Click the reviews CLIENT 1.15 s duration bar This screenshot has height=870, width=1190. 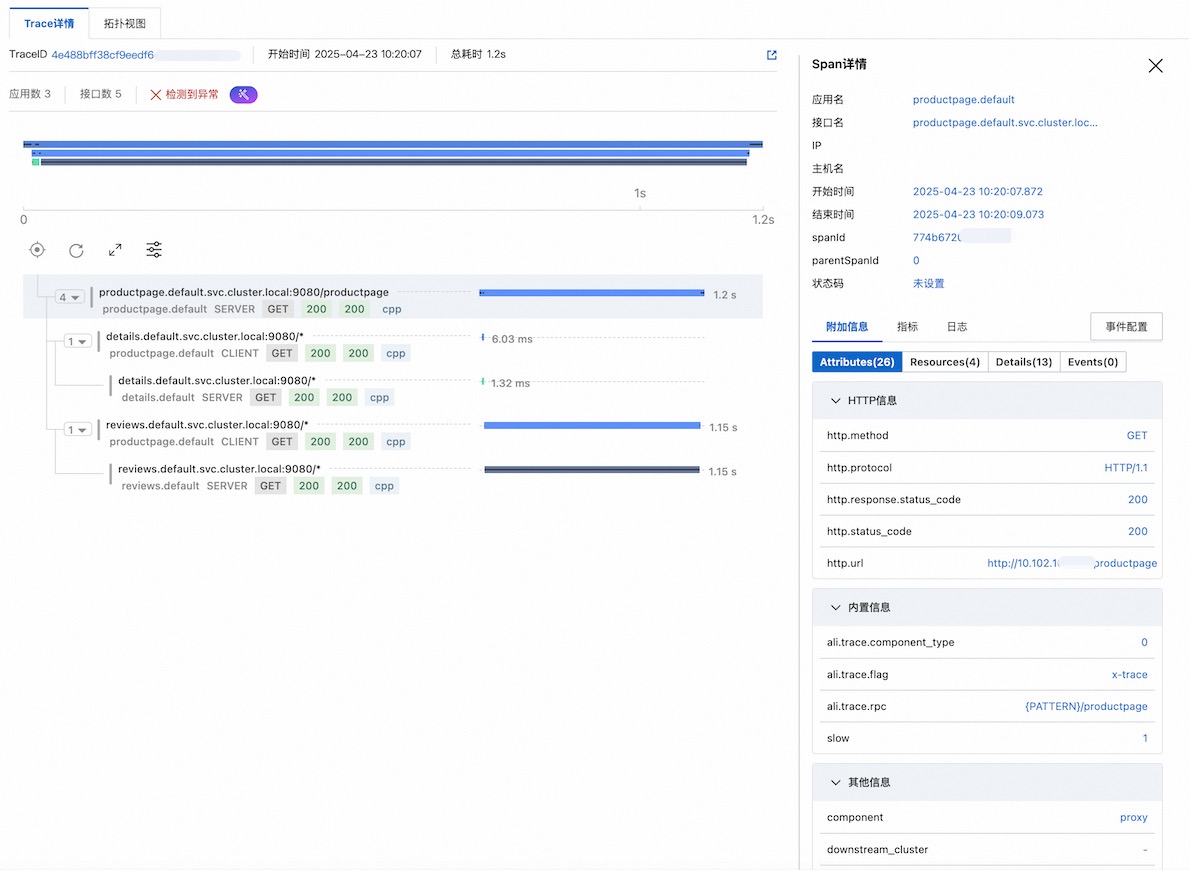592,426
